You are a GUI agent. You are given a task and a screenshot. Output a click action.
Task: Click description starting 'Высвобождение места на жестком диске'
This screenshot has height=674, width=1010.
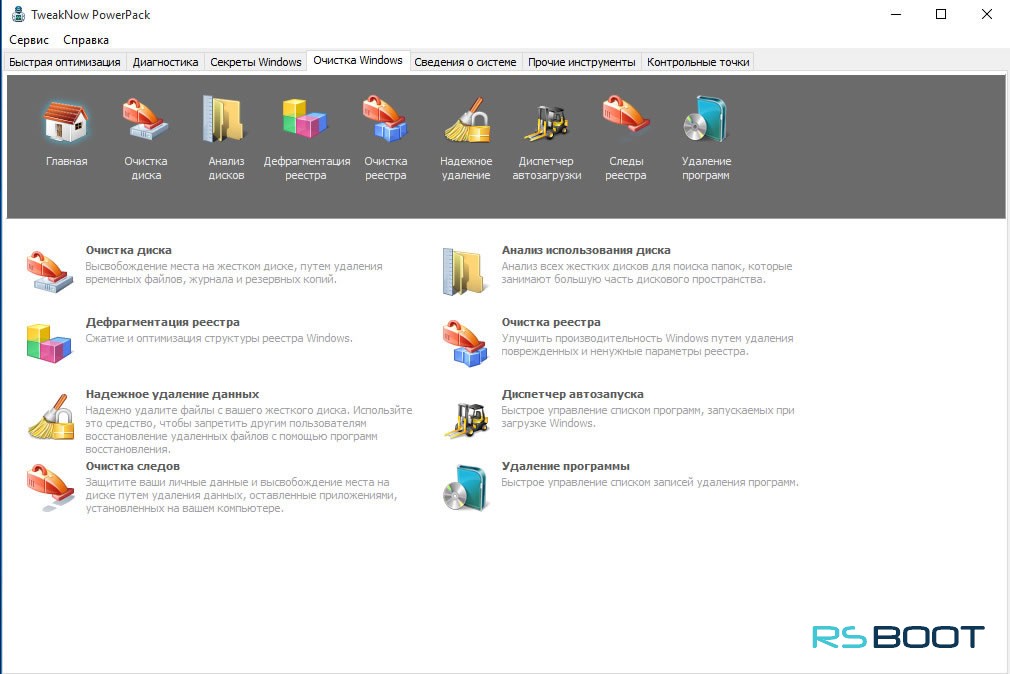click(x=234, y=273)
